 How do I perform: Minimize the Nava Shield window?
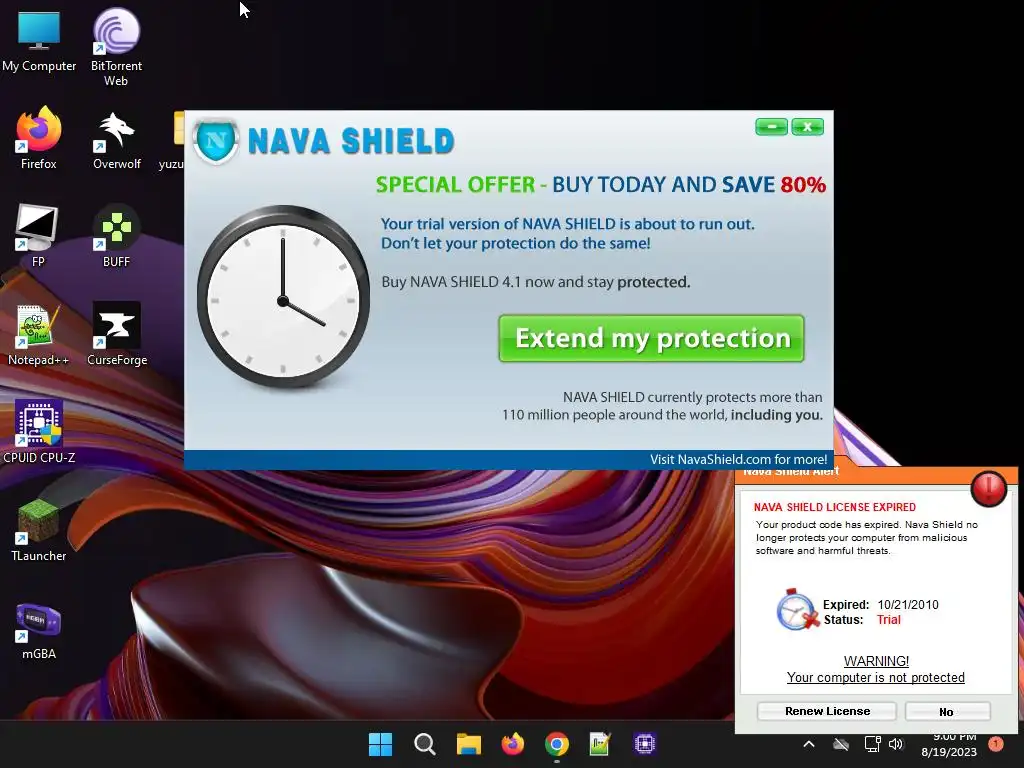(771, 127)
